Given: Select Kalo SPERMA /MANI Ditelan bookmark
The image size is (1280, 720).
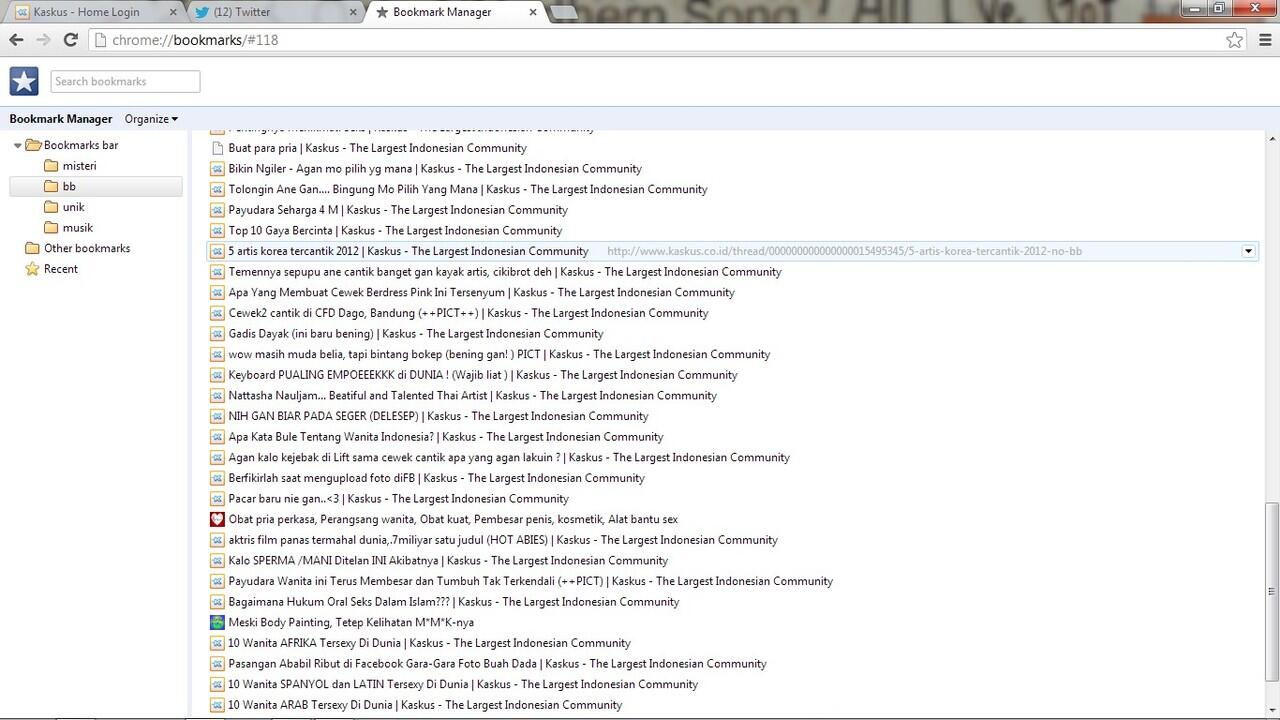Looking at the screenshot, I should click(x=732, y=560).
